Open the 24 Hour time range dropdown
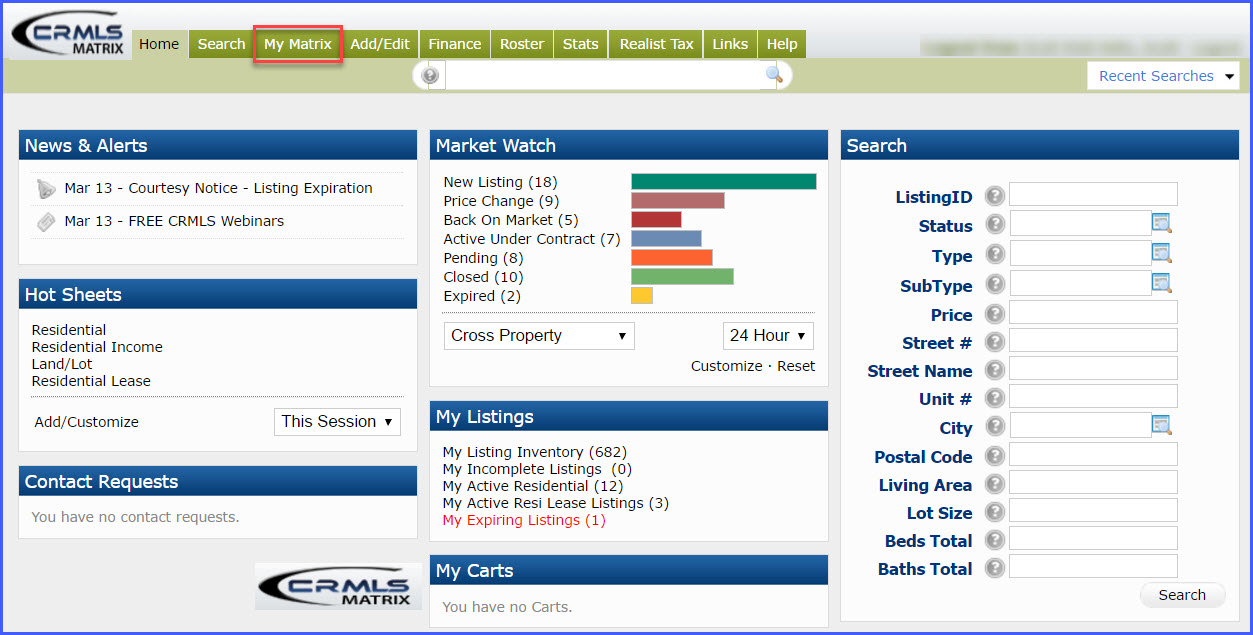 click(x=768, y=336)
